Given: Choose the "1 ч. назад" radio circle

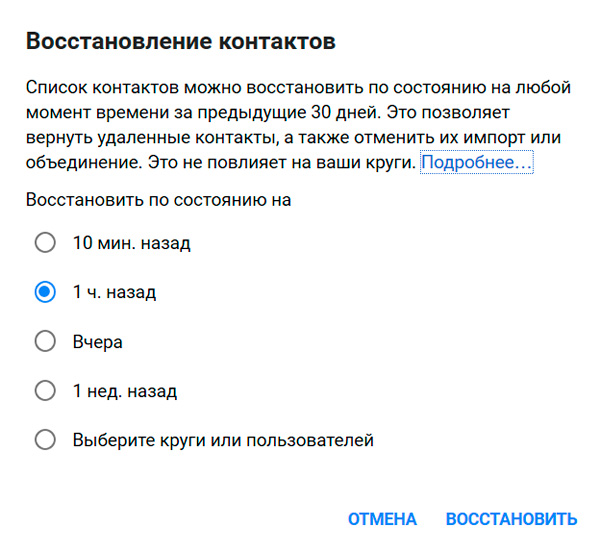Looking at the screenshot, I should 45,292.
